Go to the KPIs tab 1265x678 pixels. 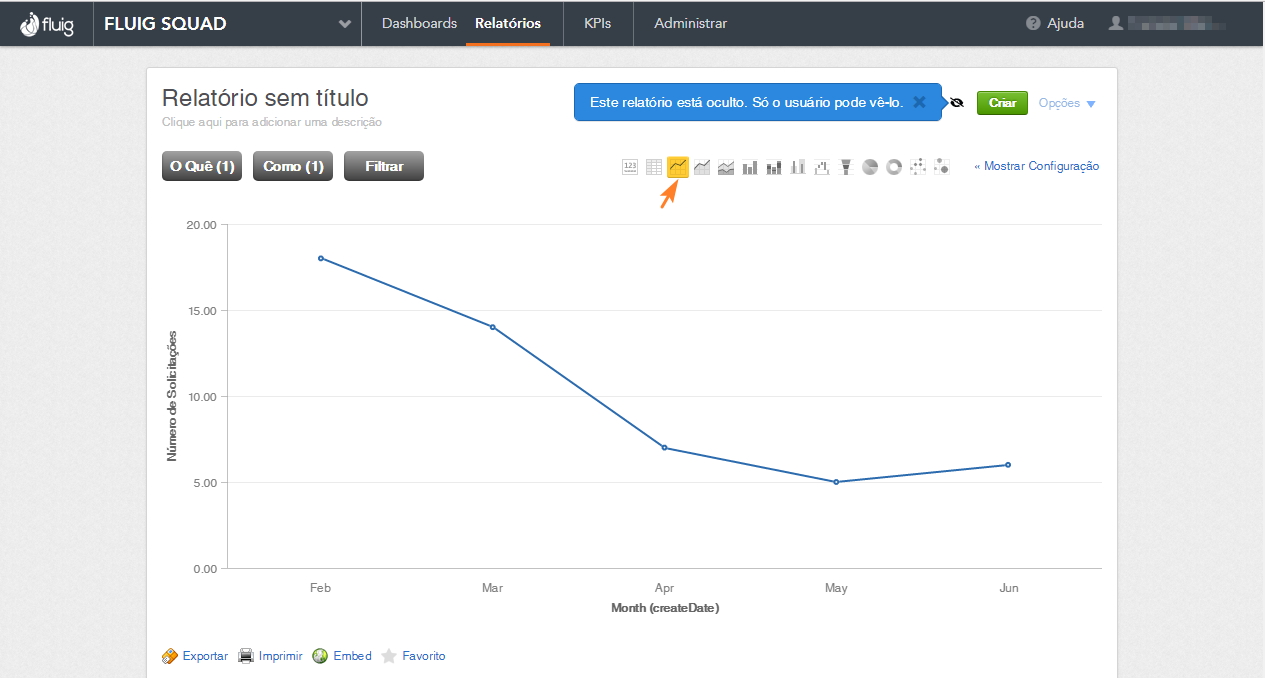(x=598, y=23)
